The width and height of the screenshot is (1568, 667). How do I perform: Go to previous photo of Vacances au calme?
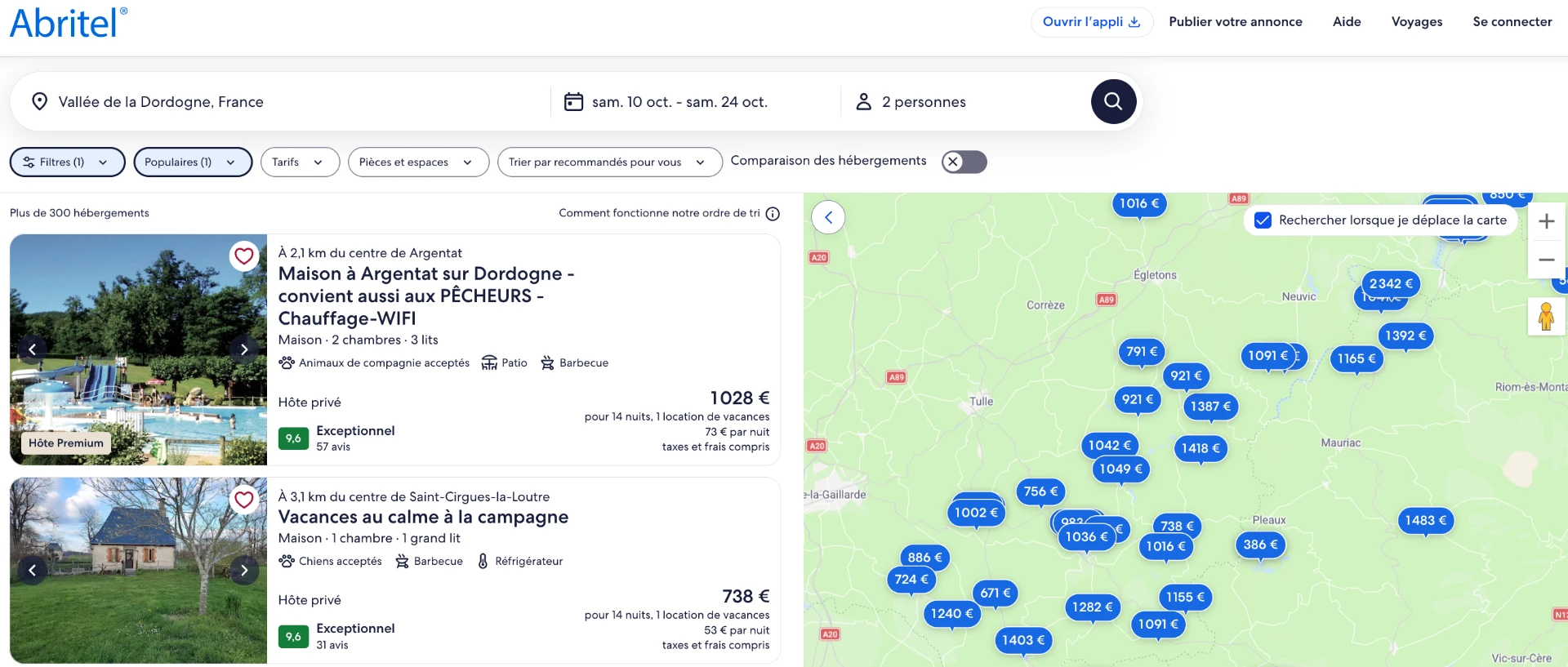pos(33,570)
